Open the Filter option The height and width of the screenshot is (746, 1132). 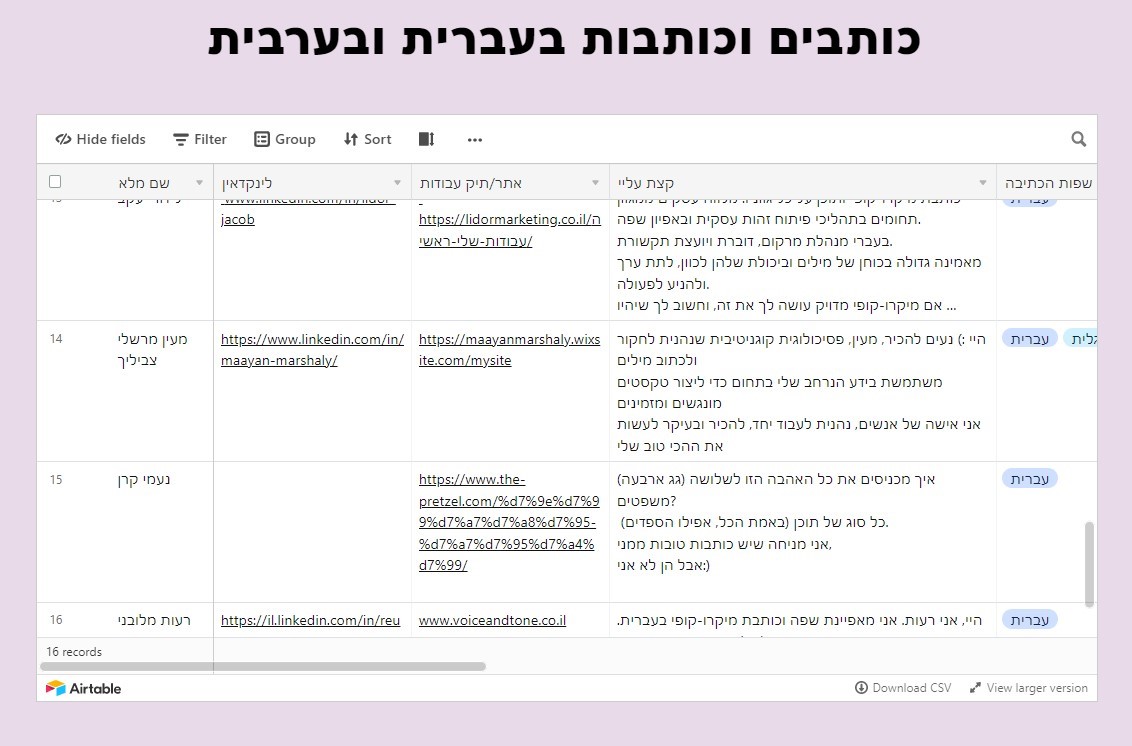[x=199, y=139]
